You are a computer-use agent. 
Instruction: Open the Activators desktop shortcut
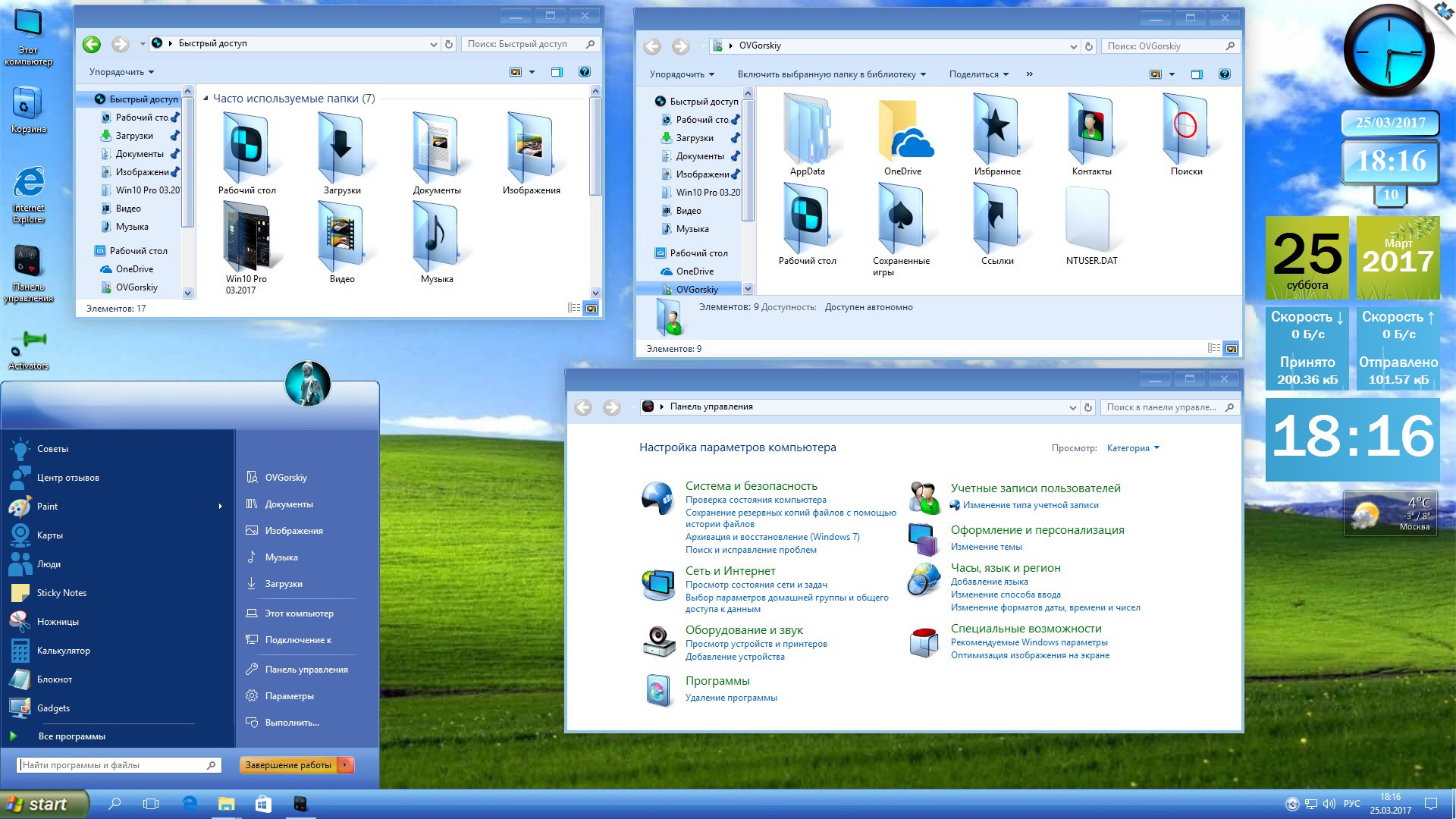[28, 350]
